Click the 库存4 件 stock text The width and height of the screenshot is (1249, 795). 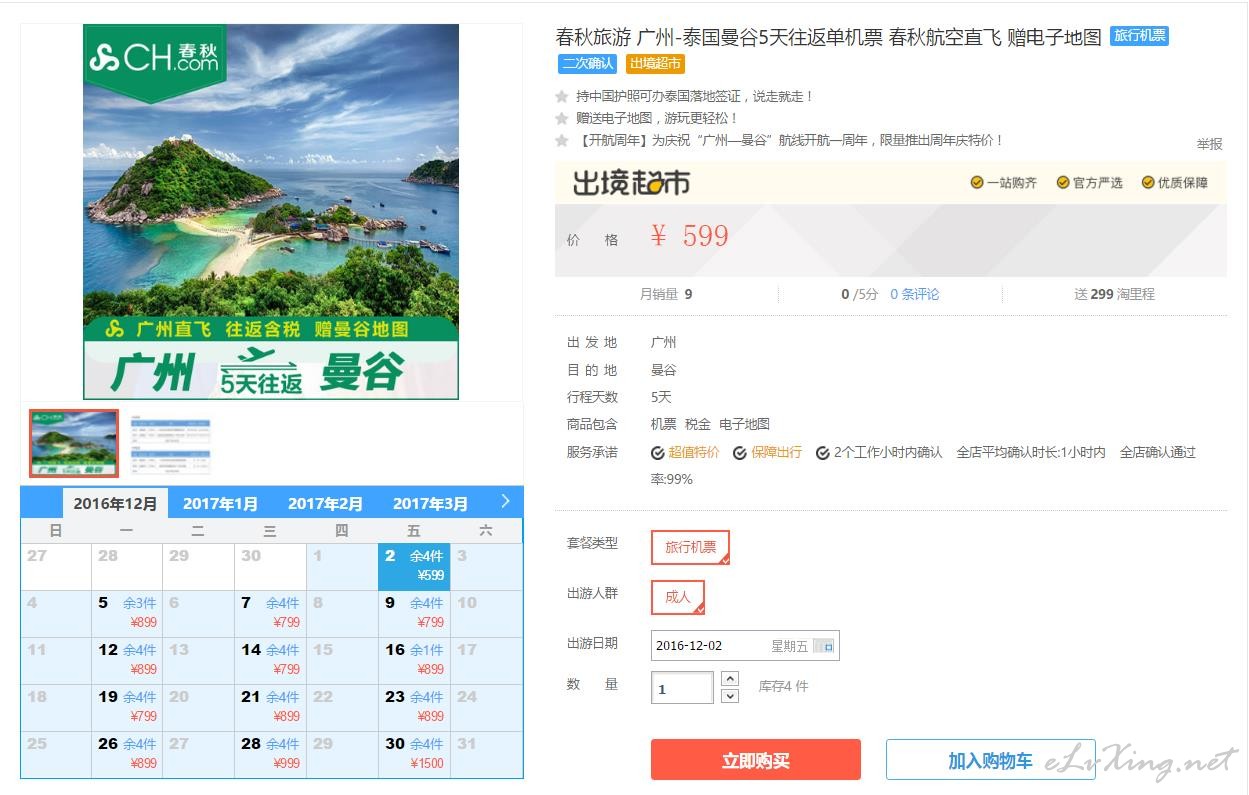(783, 687)
